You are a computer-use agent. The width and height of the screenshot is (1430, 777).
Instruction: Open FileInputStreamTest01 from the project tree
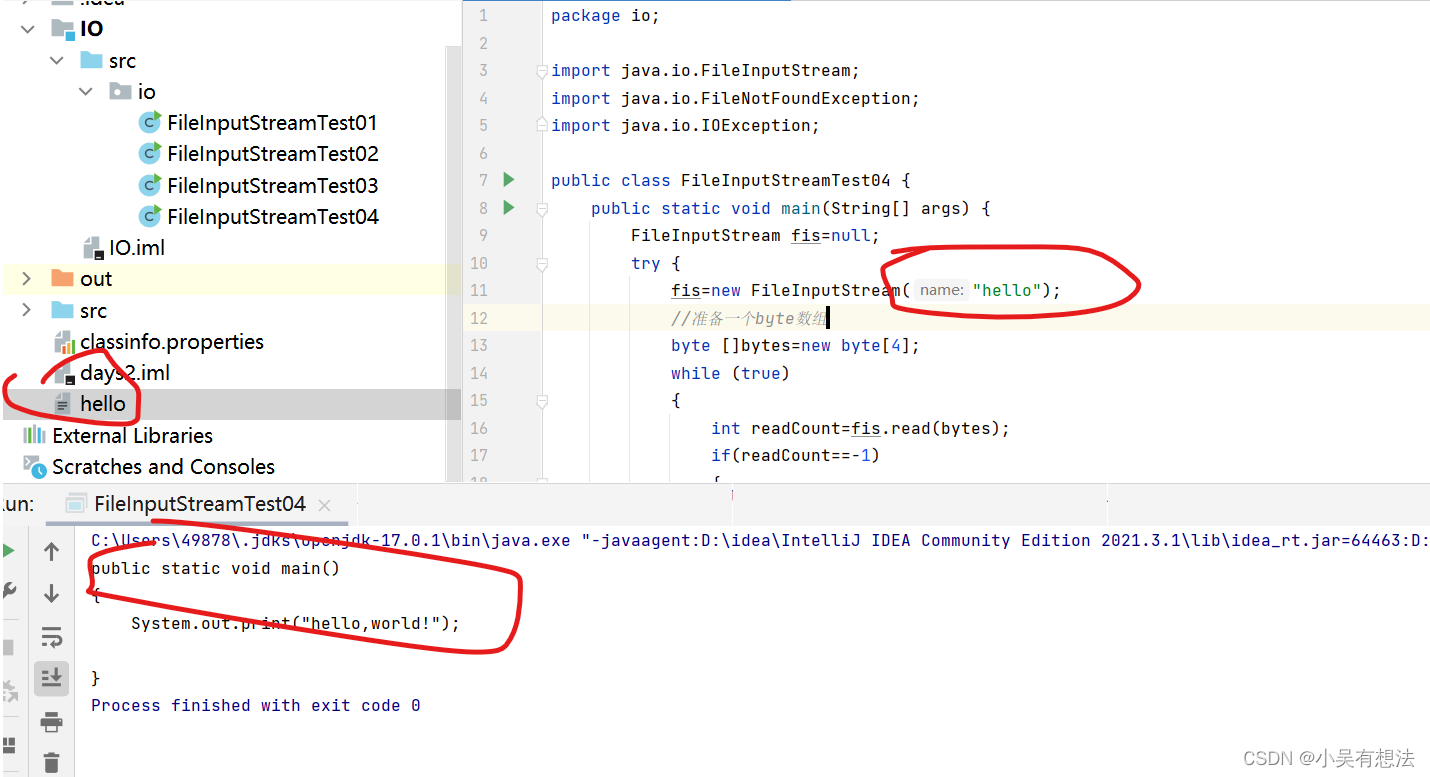(x=272, y=122)
